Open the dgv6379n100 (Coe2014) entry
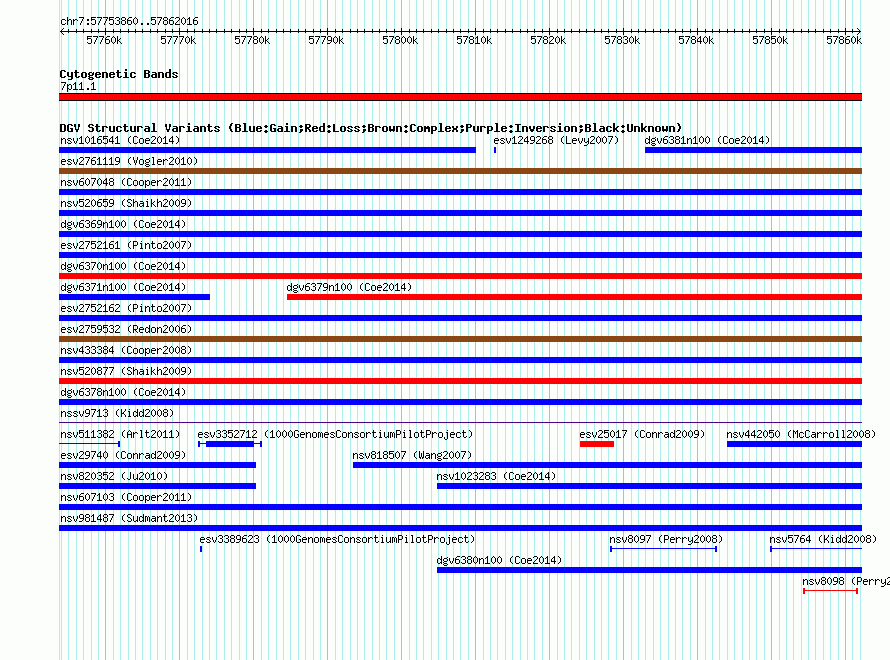 pyautogui.click(x=349, y=287)
